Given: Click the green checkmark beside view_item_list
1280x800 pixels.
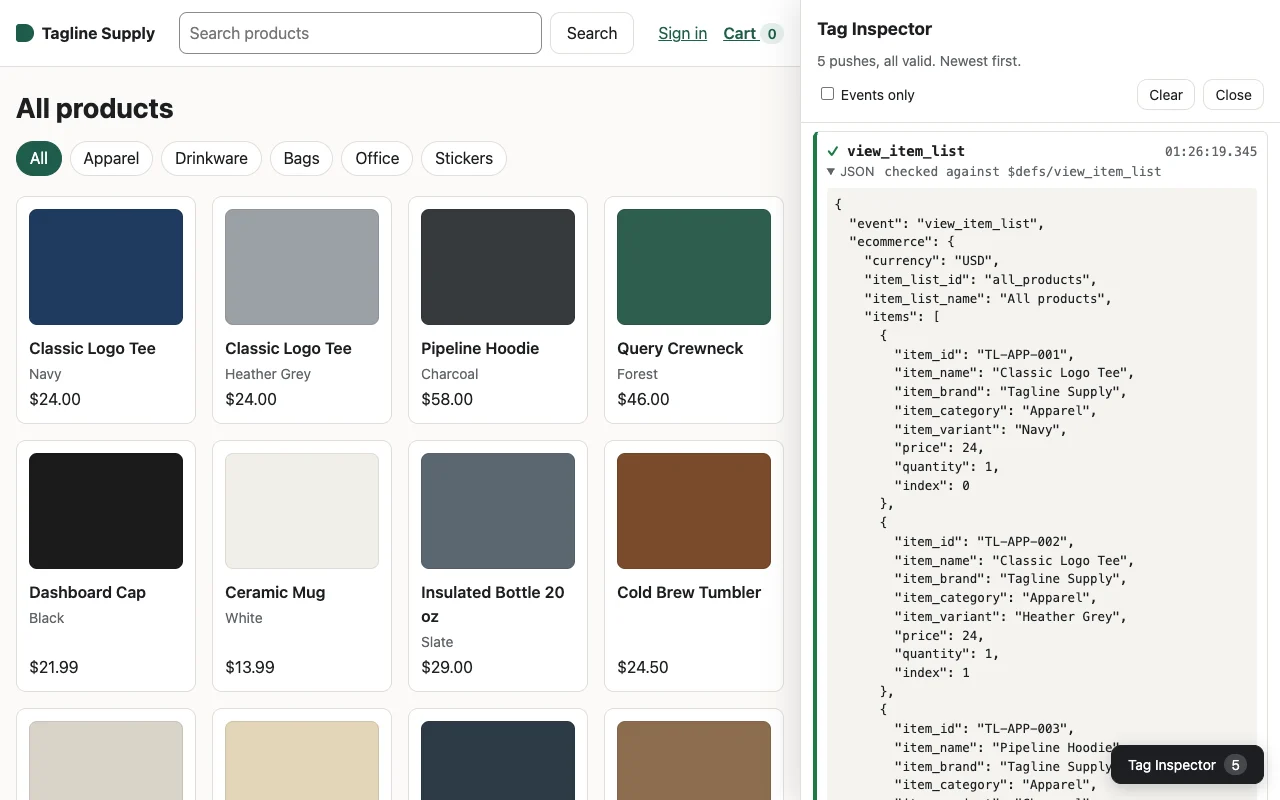Looking at the screenshot, I should [833, 151].
